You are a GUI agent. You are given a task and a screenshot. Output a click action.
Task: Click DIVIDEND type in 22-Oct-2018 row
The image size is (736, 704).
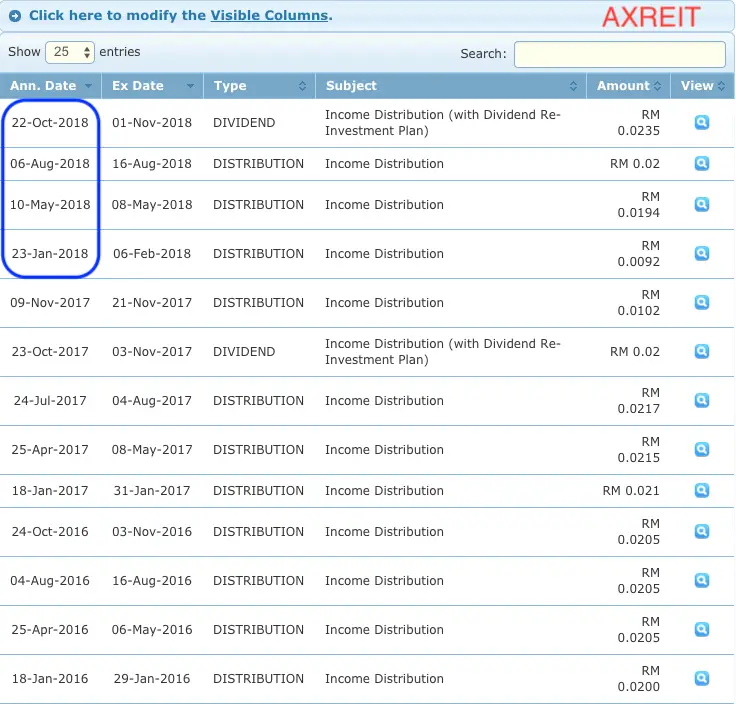(244, 122)
